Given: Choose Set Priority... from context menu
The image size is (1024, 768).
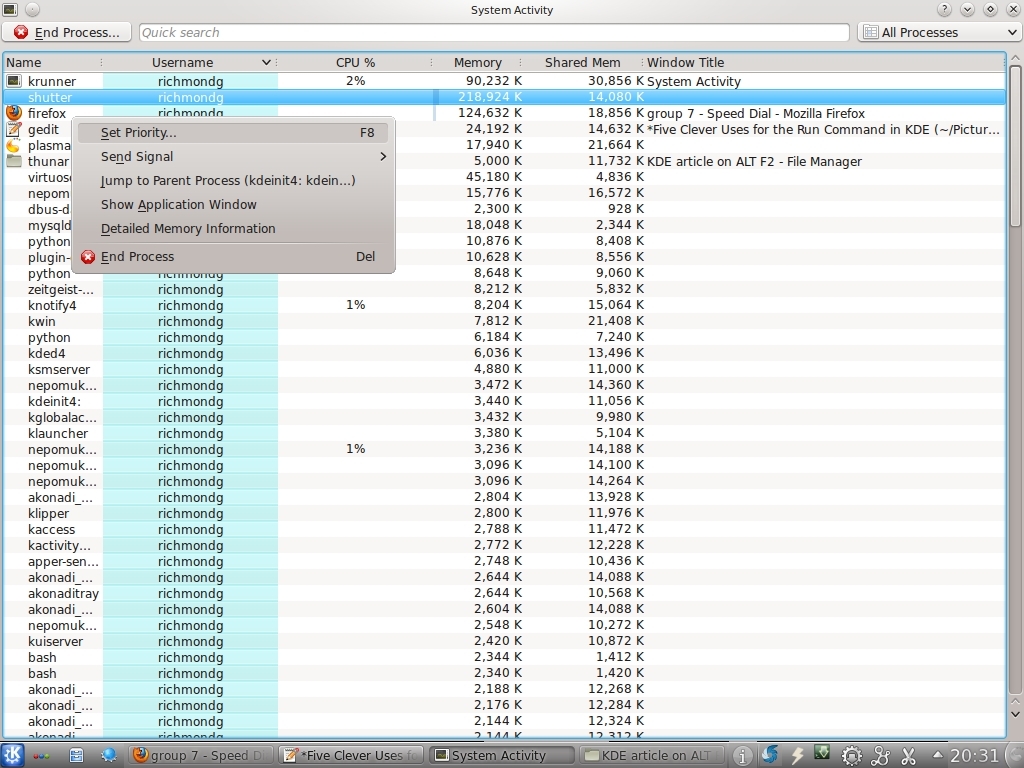Looking at the screenshot, I should click(x=233, y=133).
